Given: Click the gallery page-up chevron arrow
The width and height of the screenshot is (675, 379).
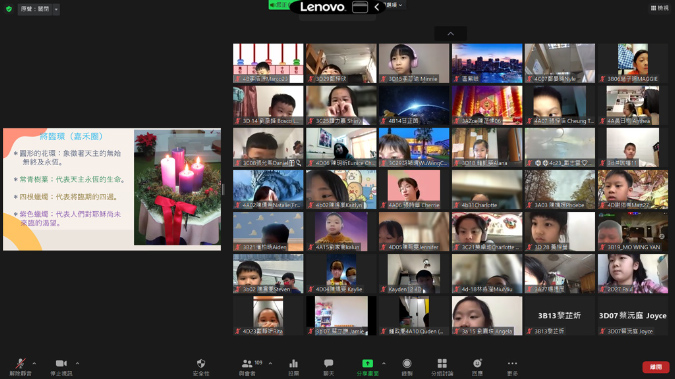Looking at the screenshot, I should [450, 34].
